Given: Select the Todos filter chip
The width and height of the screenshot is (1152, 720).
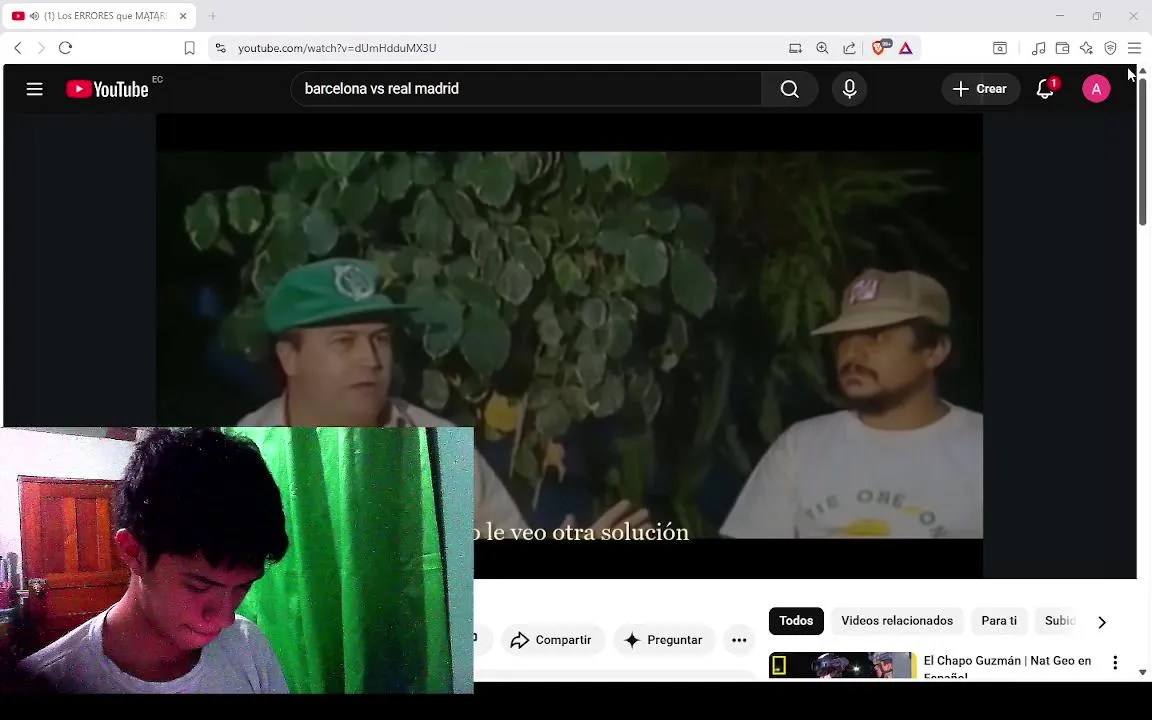Looking at the screenshot, I should click(x=796, y=621).
